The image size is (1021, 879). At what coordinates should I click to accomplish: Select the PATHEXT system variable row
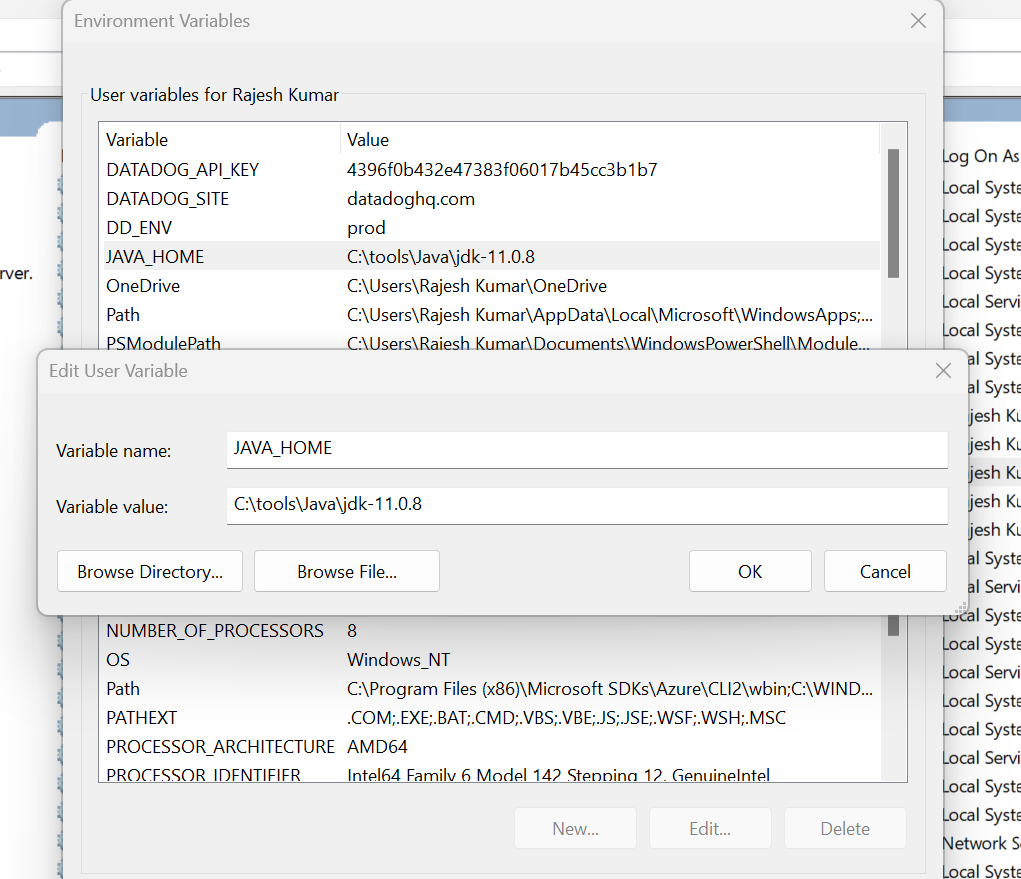click(141, 718)
